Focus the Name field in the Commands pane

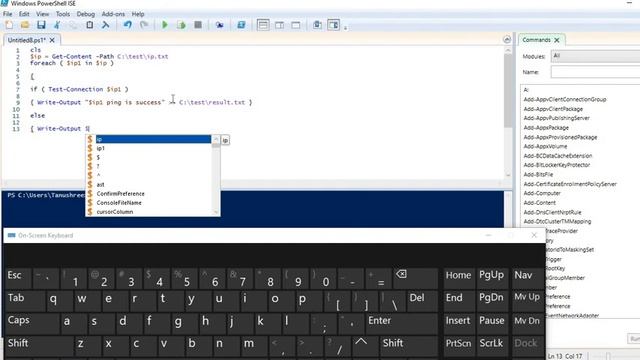click(x=596, y=72)
